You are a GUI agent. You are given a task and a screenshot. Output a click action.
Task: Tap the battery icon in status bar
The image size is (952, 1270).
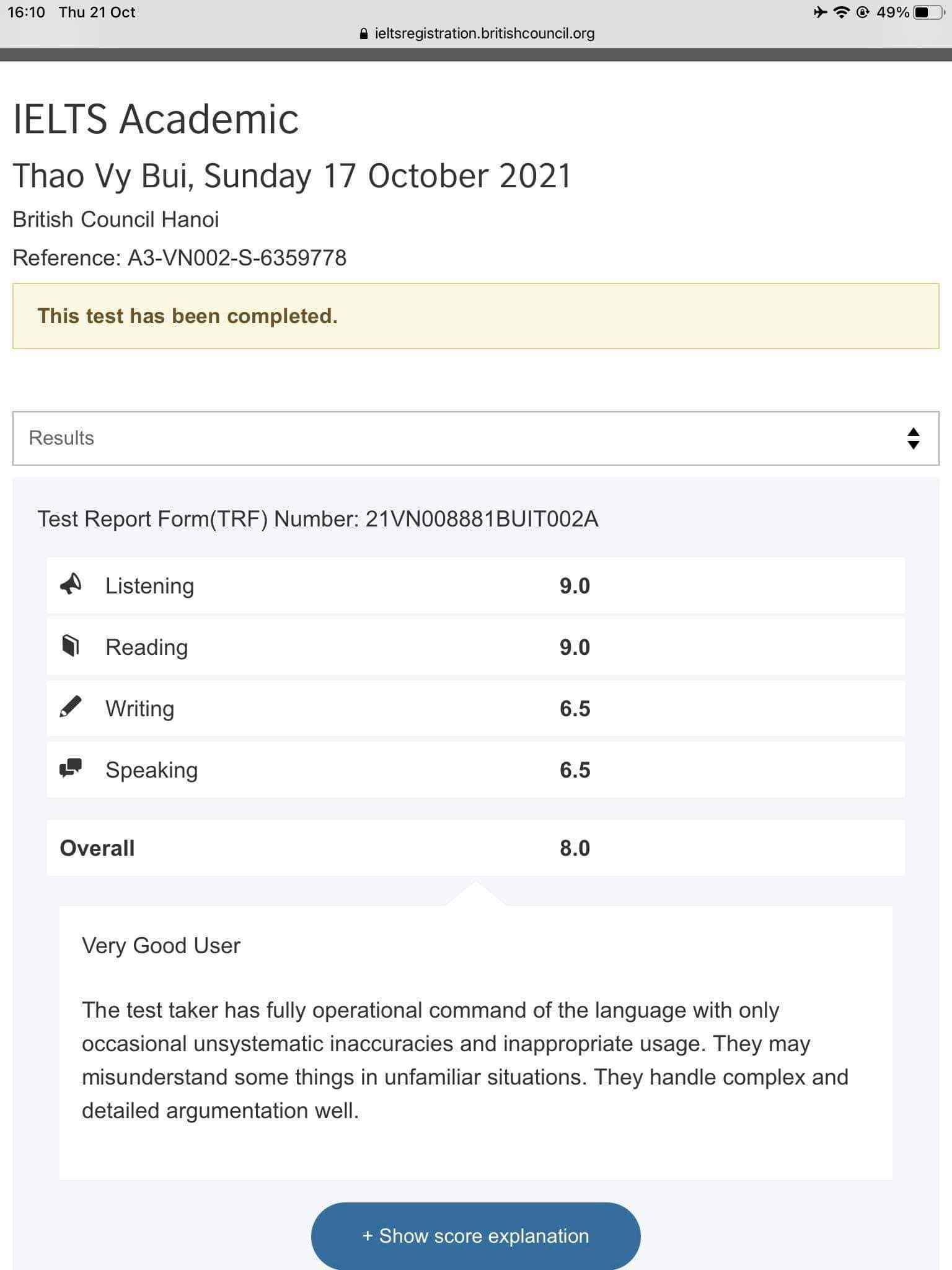(928, 12)
